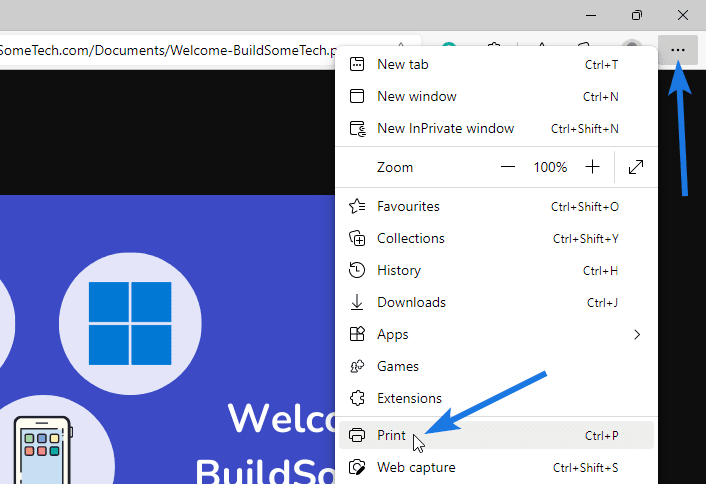This screenshot has width=706, height=484.
Task: Choose Print from the menu
Action: (391, 435)
